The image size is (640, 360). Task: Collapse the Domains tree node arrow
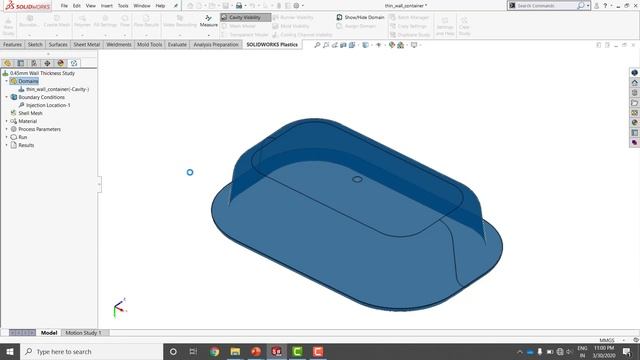7,81
